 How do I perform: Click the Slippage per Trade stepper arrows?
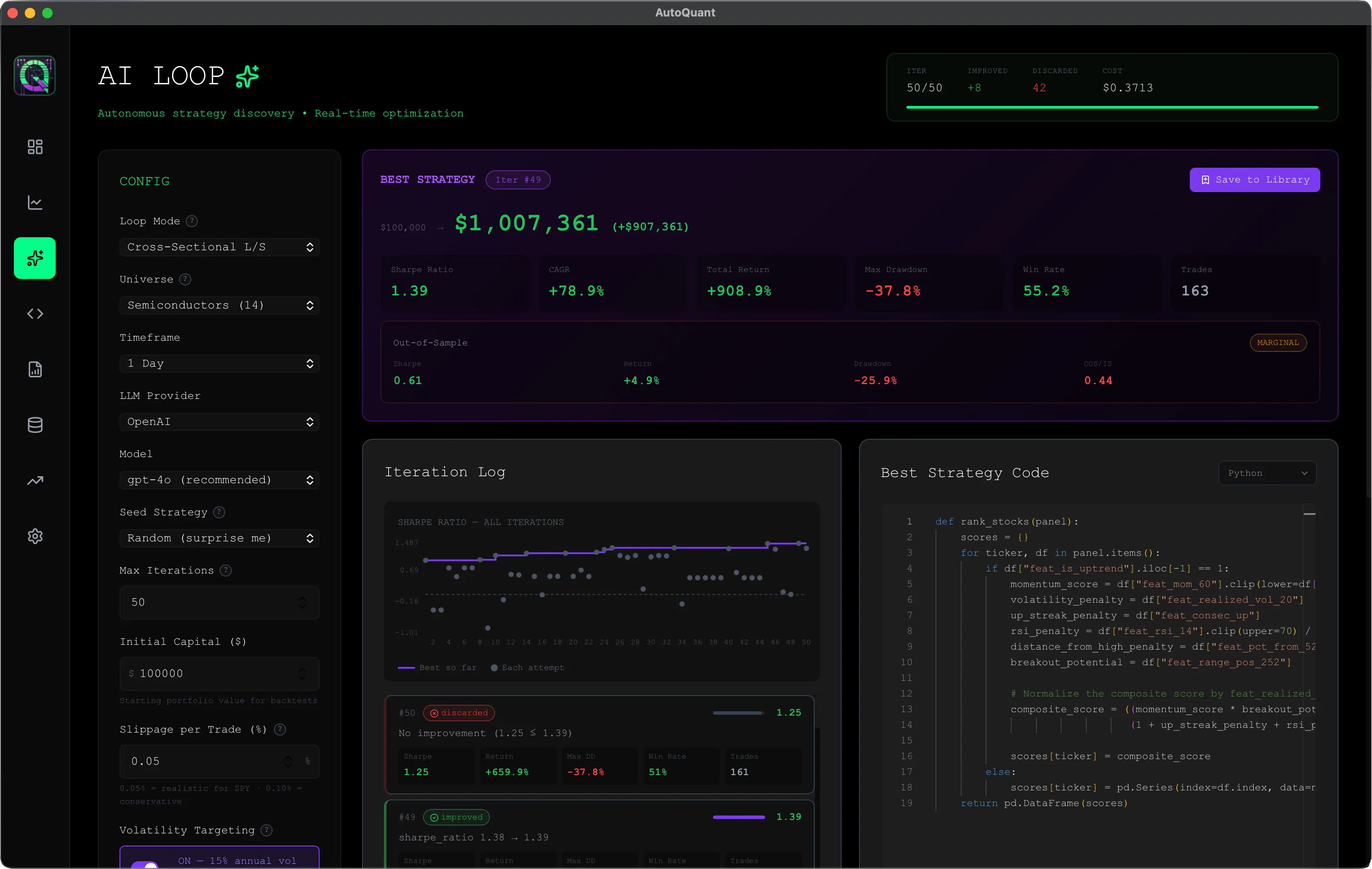pyautogui.click(x=288, y=761)
